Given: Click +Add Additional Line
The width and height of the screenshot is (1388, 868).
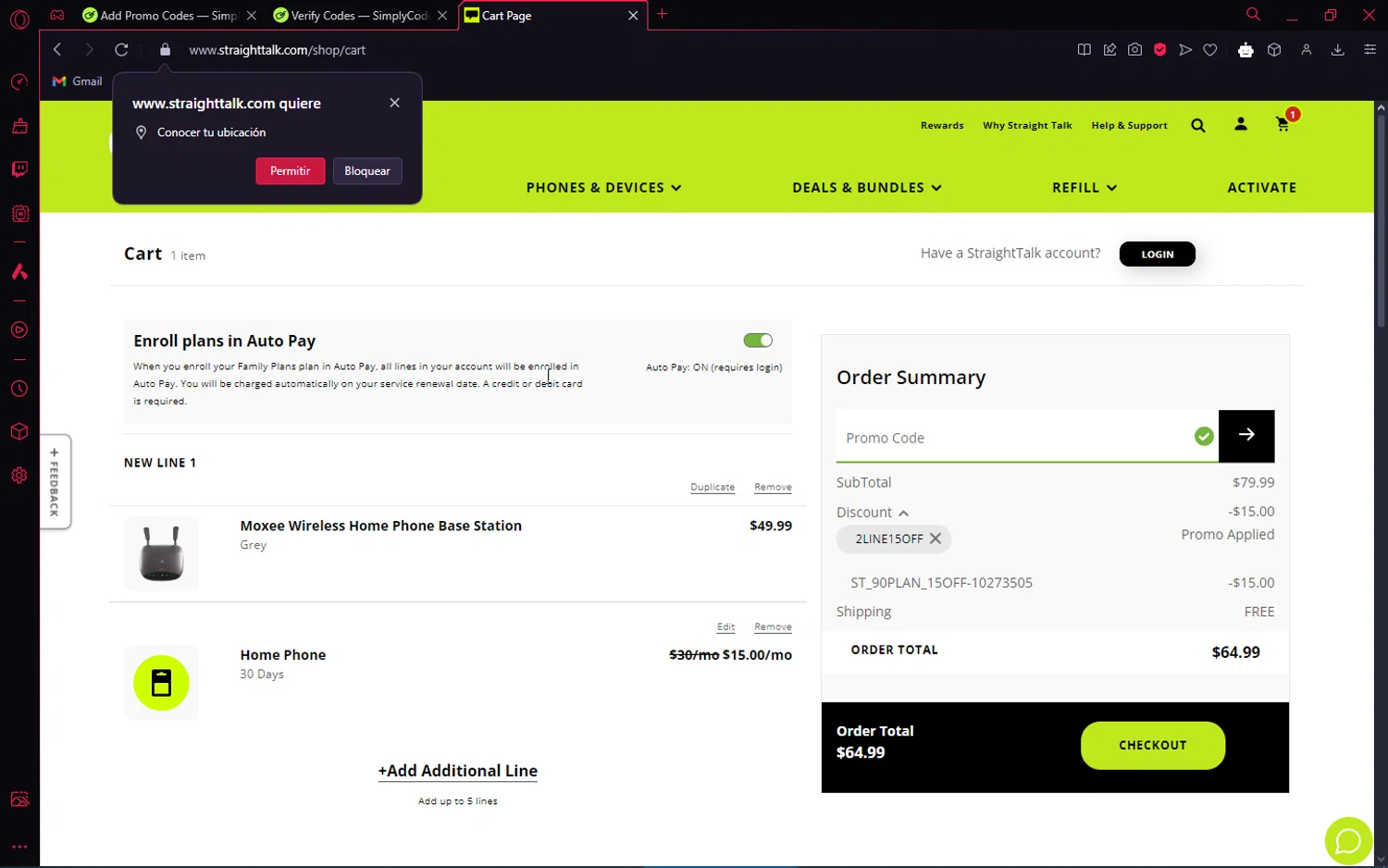Looking at the screenshot, I should 458,771.
